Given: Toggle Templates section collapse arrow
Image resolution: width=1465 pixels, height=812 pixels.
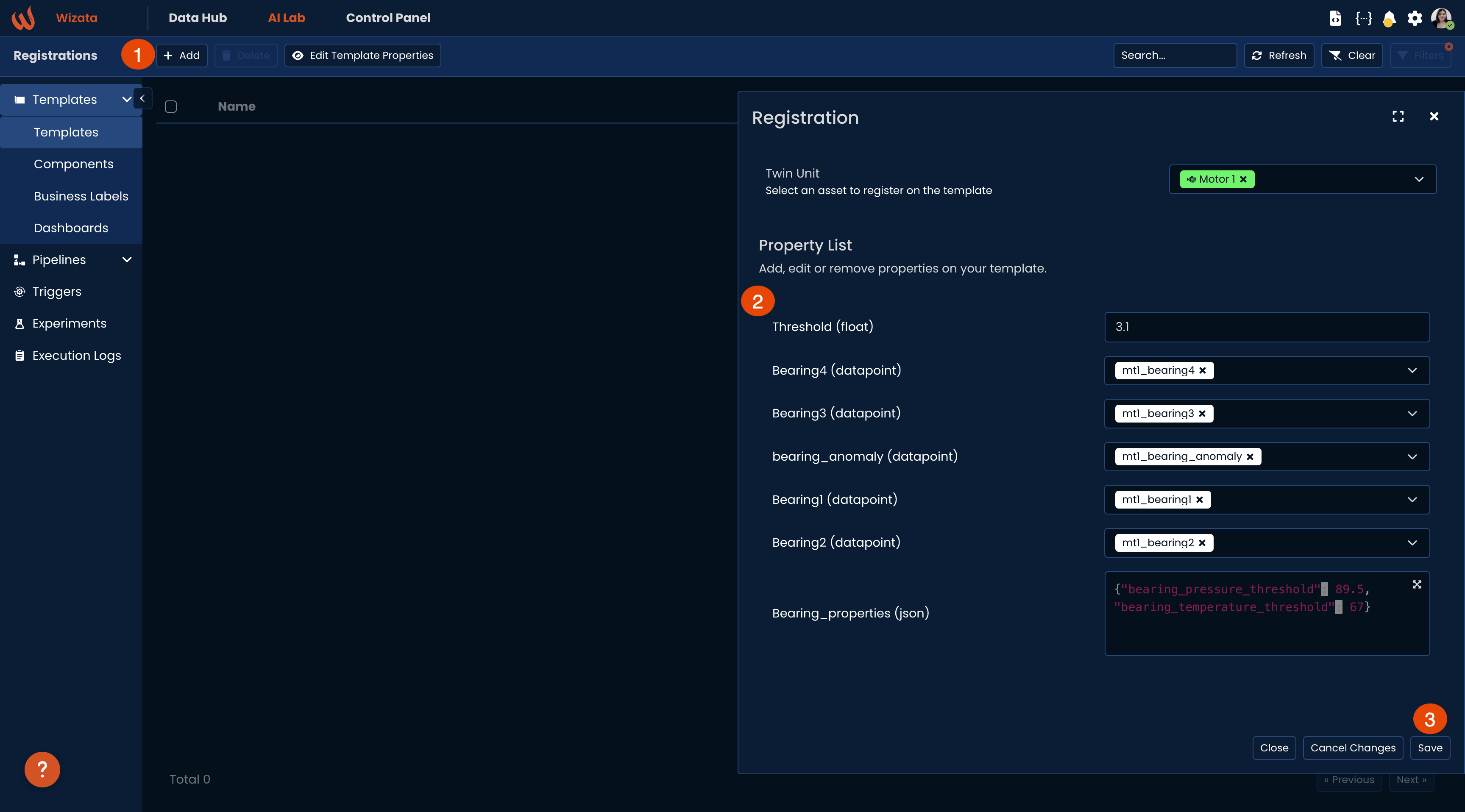Looking at the screenshot, I should 126,99.
